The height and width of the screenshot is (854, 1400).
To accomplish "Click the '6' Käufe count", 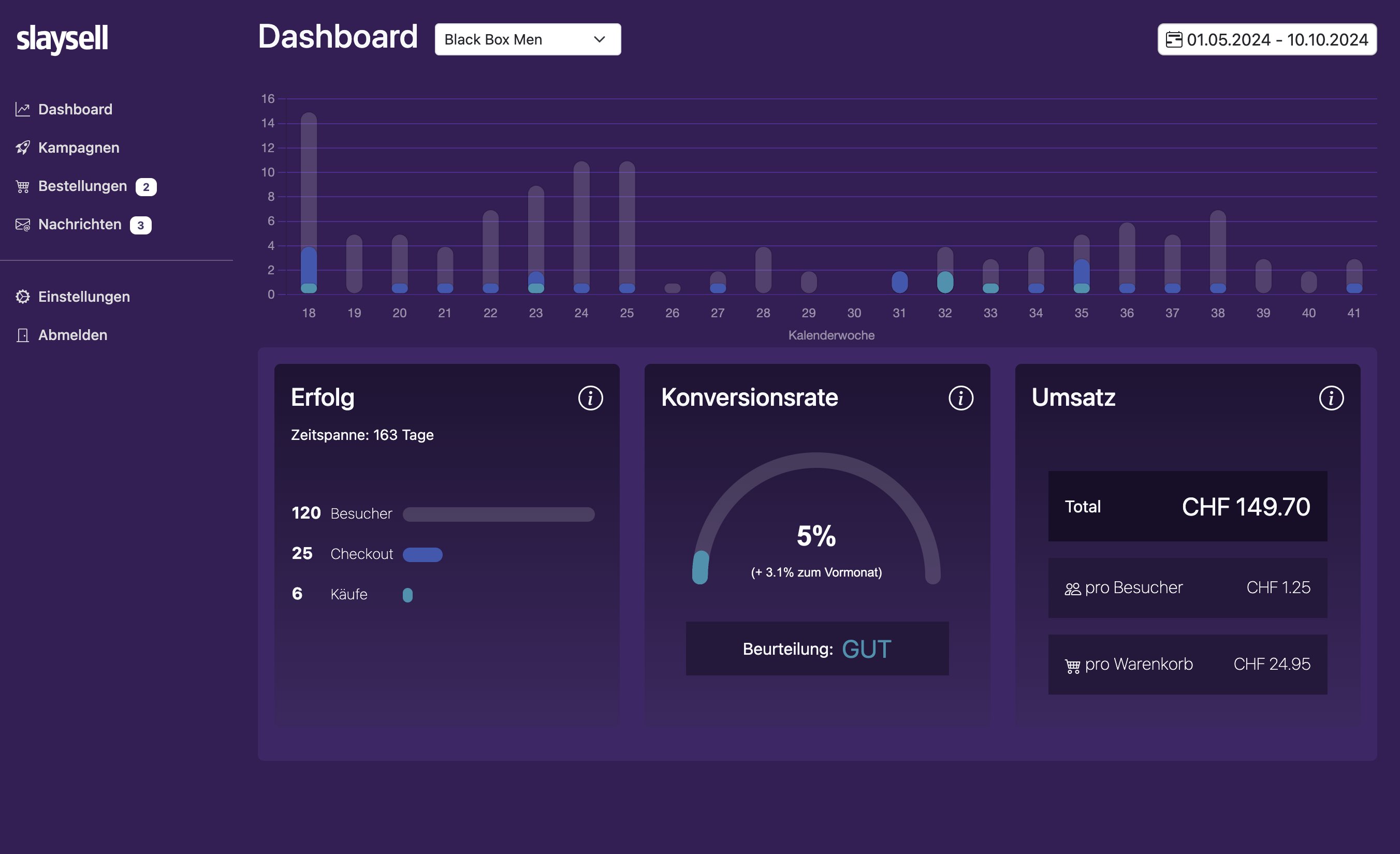I will tap(297, 594).
